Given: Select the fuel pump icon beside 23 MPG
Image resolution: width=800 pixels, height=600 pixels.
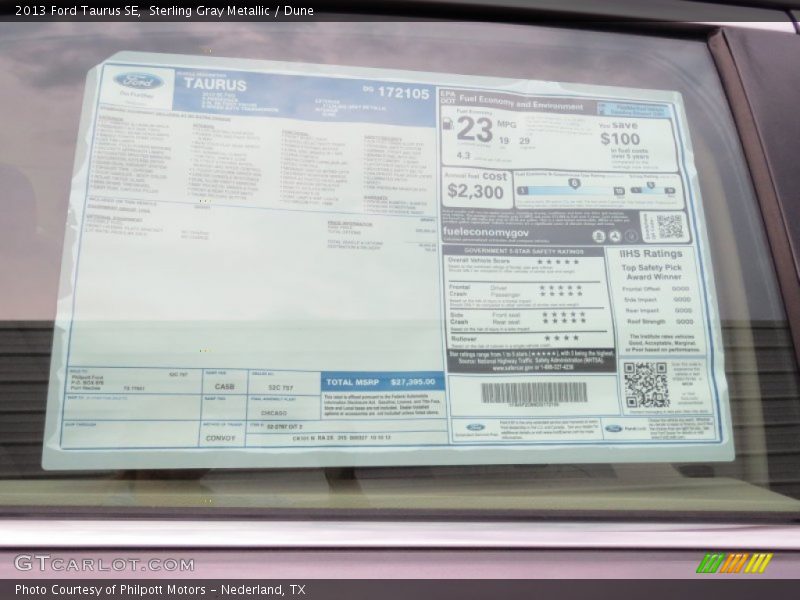Looking at the screenshot, I should pos(448,124).
